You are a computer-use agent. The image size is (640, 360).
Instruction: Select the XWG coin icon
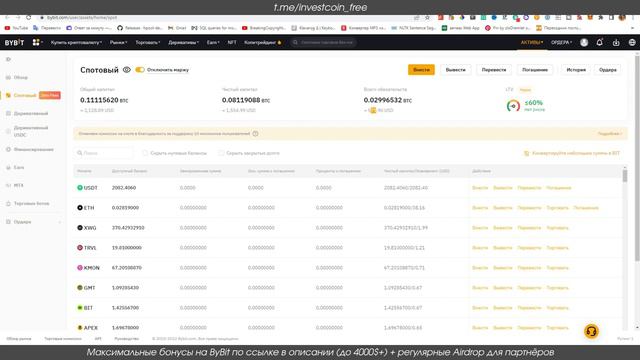coord(80,228)
